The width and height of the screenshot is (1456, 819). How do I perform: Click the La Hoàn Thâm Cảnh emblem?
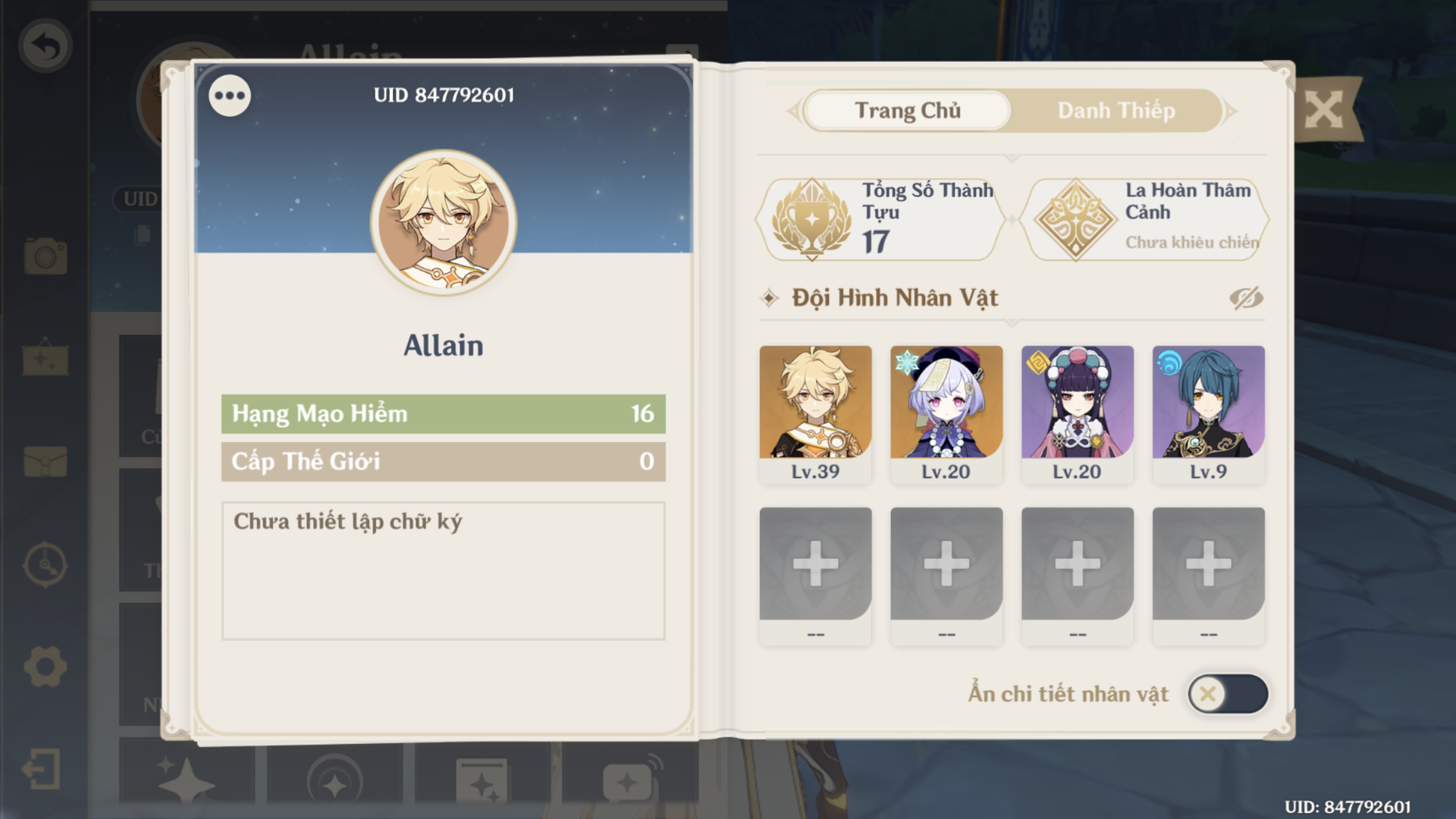(1075, 220)
